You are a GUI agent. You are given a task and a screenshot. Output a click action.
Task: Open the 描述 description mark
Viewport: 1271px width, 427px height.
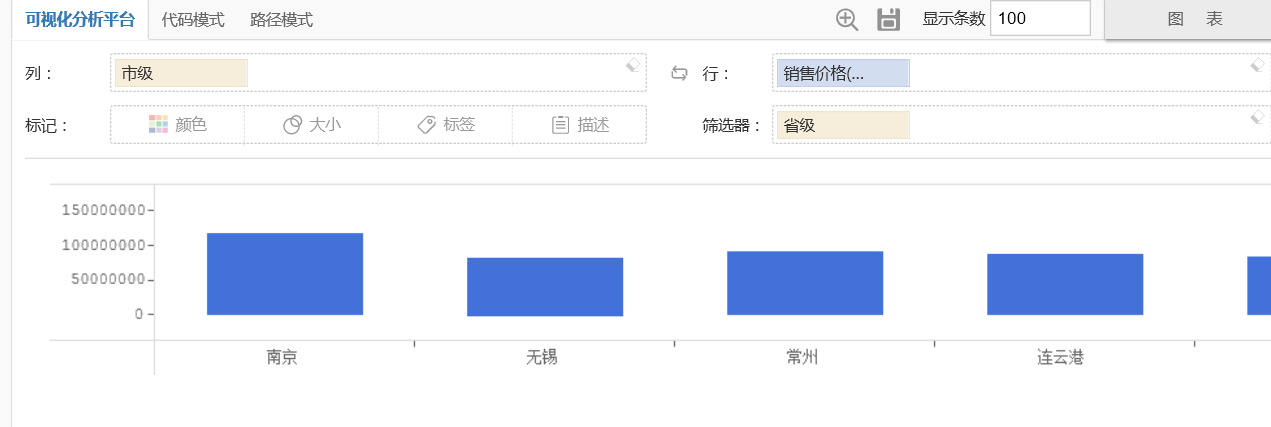pyautogui.click(x=579, y=125)
